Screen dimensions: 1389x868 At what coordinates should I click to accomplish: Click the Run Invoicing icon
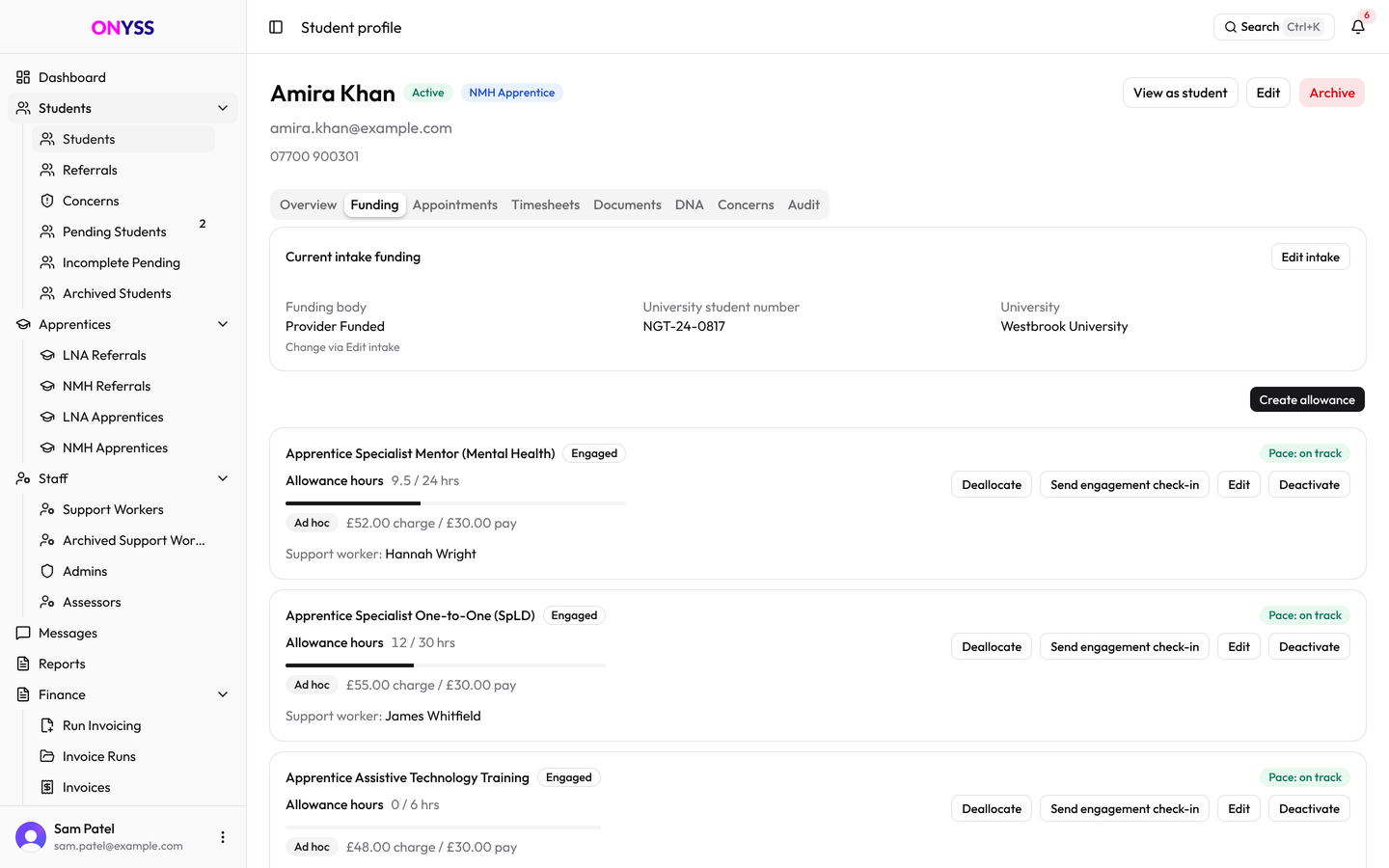(47, 725)
